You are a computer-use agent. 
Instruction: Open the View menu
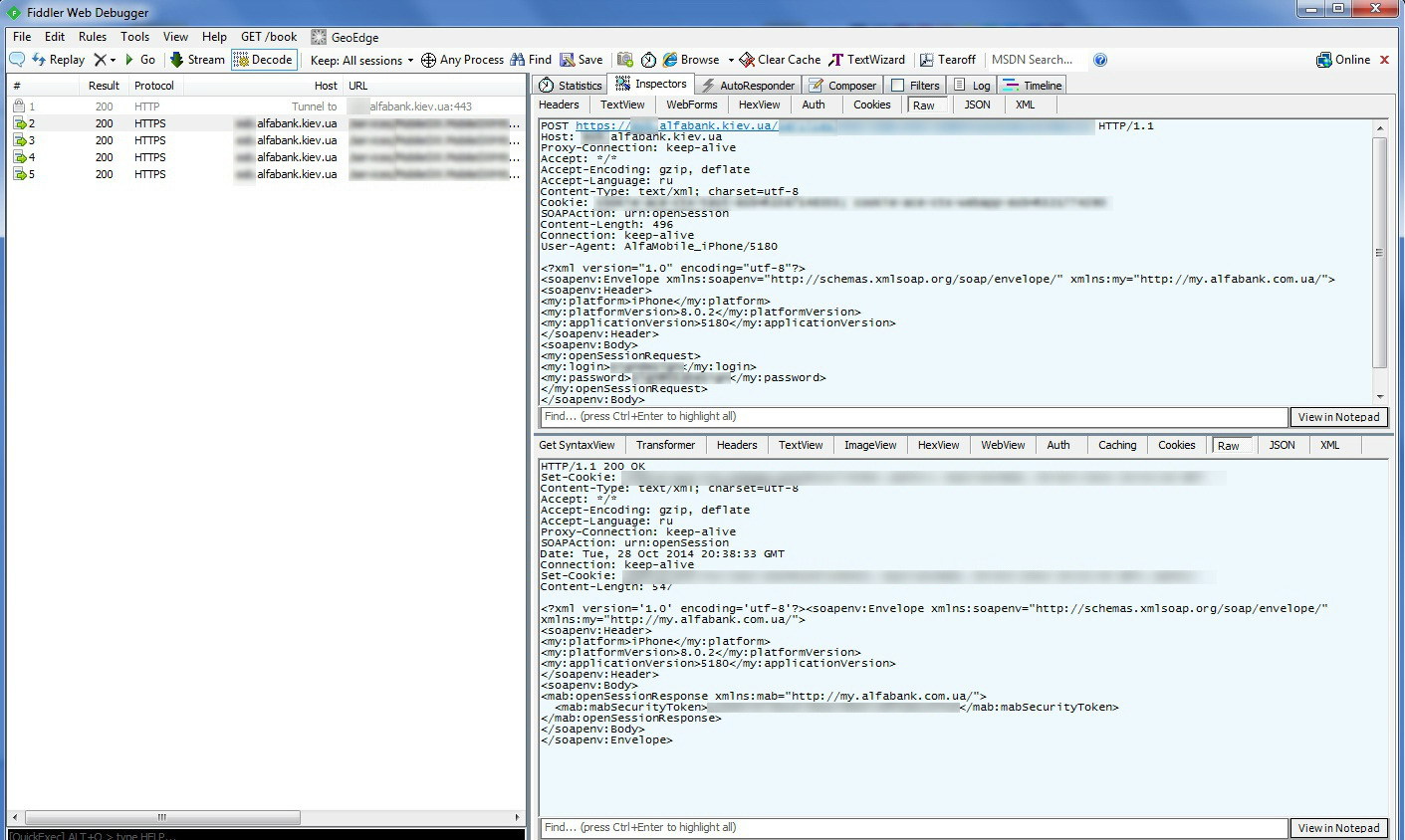click(175, 37)
